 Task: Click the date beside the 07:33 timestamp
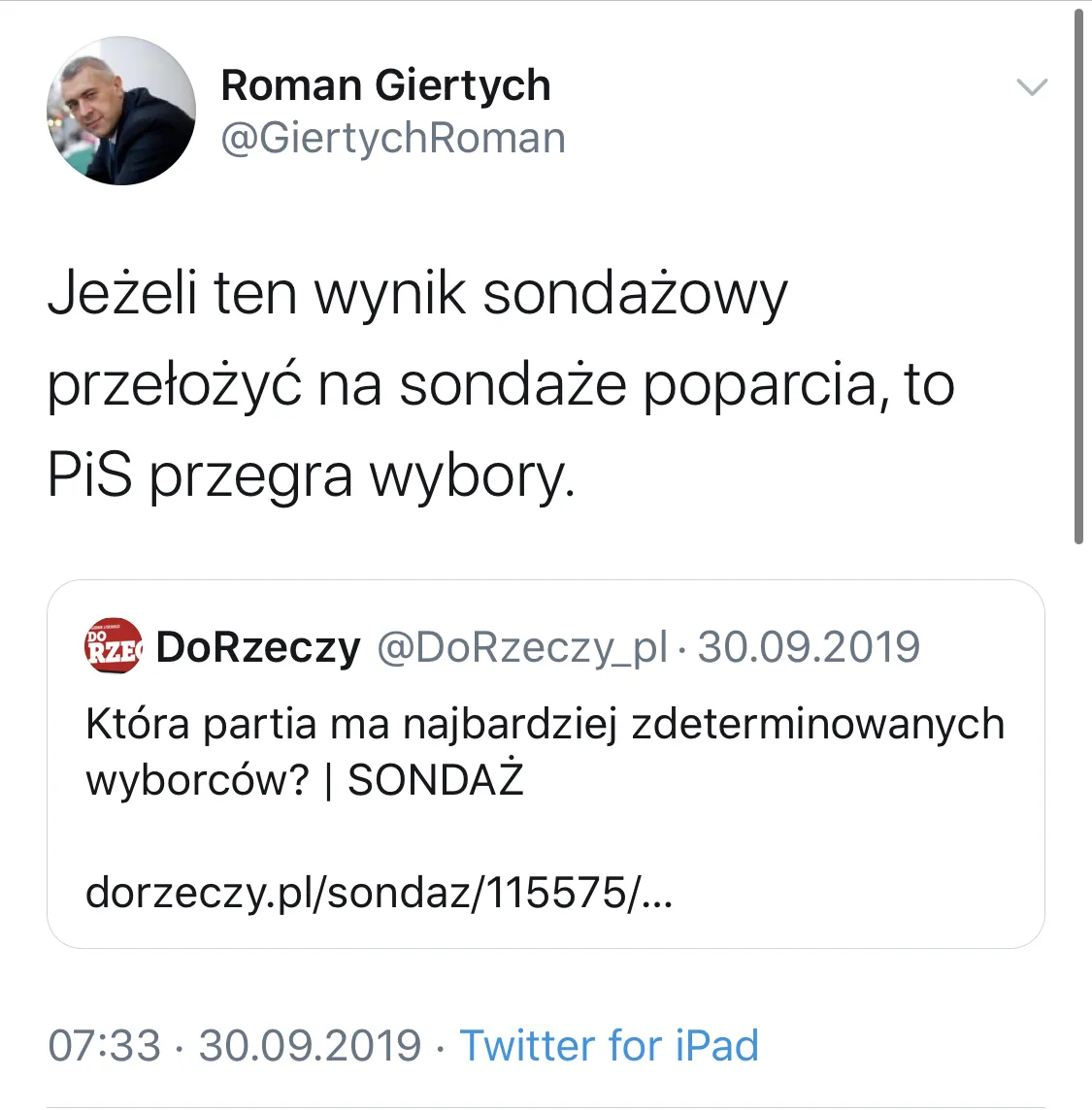pyautogui.click(x=310, y=1046)
